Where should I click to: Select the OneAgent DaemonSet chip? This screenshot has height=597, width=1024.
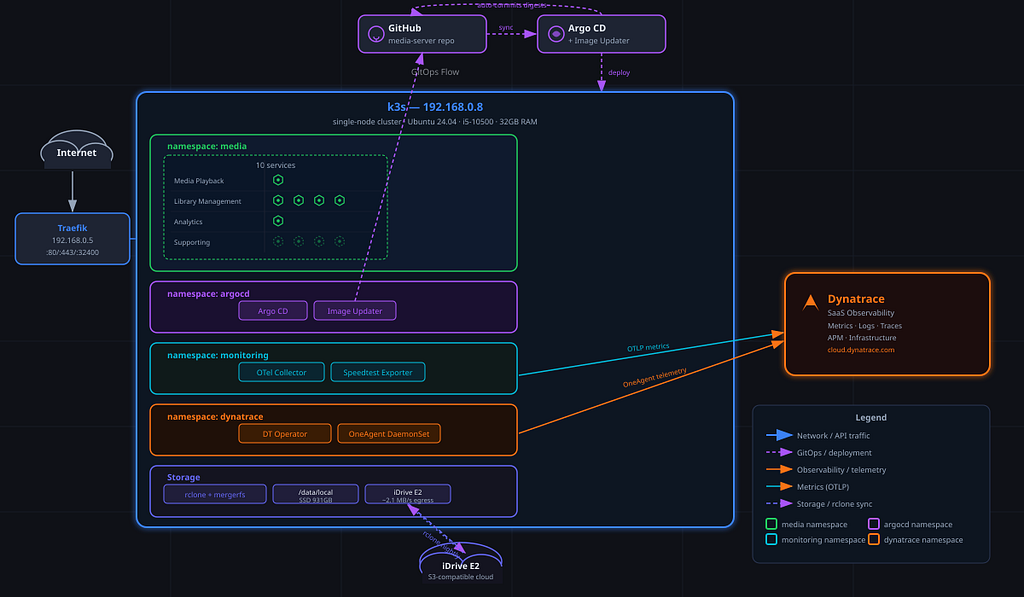[389, 434]
